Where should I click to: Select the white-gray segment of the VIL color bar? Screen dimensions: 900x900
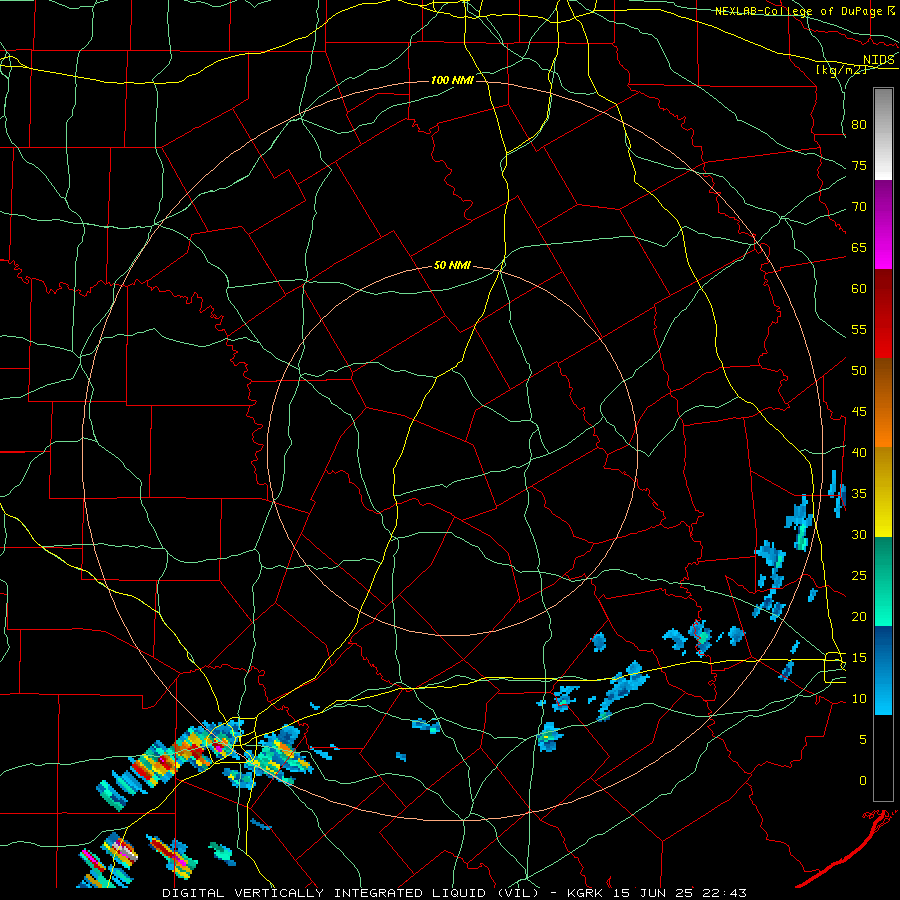(x=883, y=134)
